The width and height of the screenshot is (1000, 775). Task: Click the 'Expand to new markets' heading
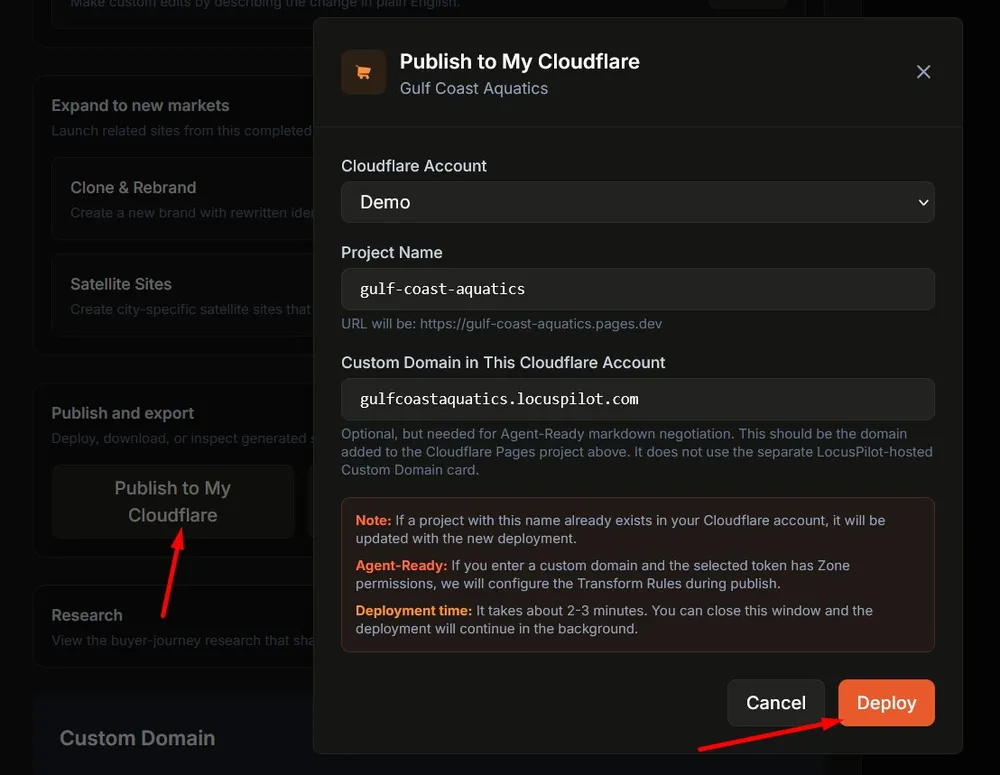pyautogui.click(x=140, y=105)
